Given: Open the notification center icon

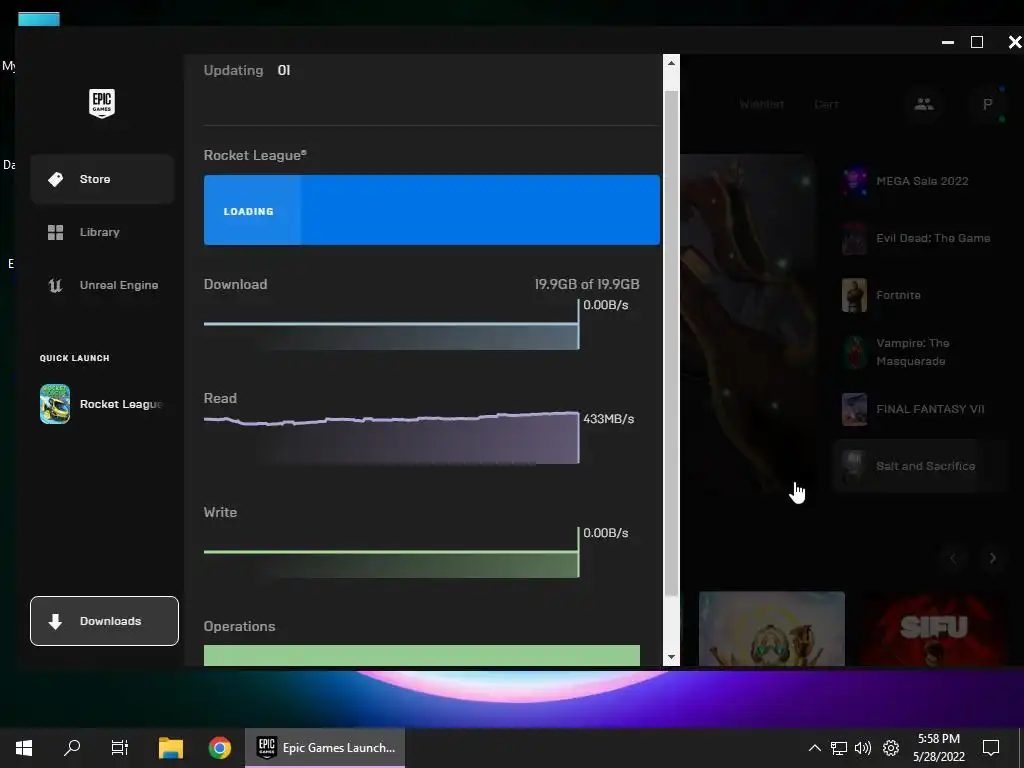Looking at the screenshot, I should point(991,748).
